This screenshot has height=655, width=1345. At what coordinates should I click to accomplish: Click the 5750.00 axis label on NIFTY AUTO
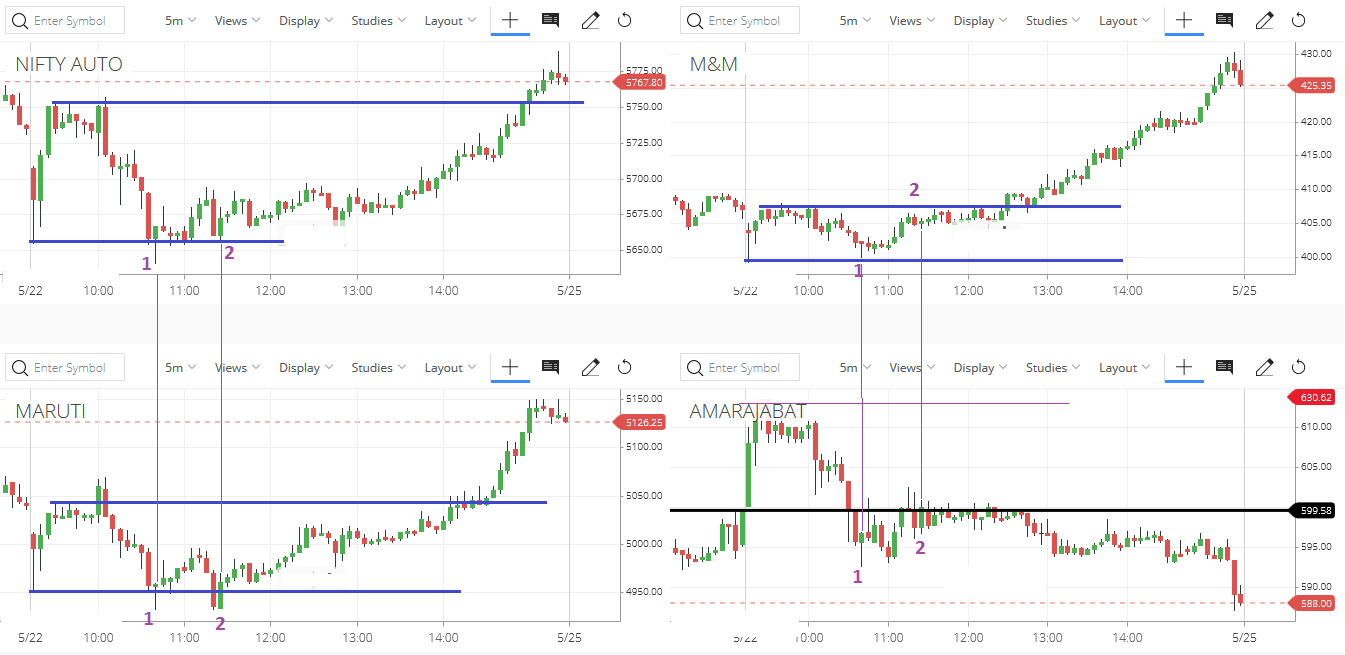click(644, 107)
